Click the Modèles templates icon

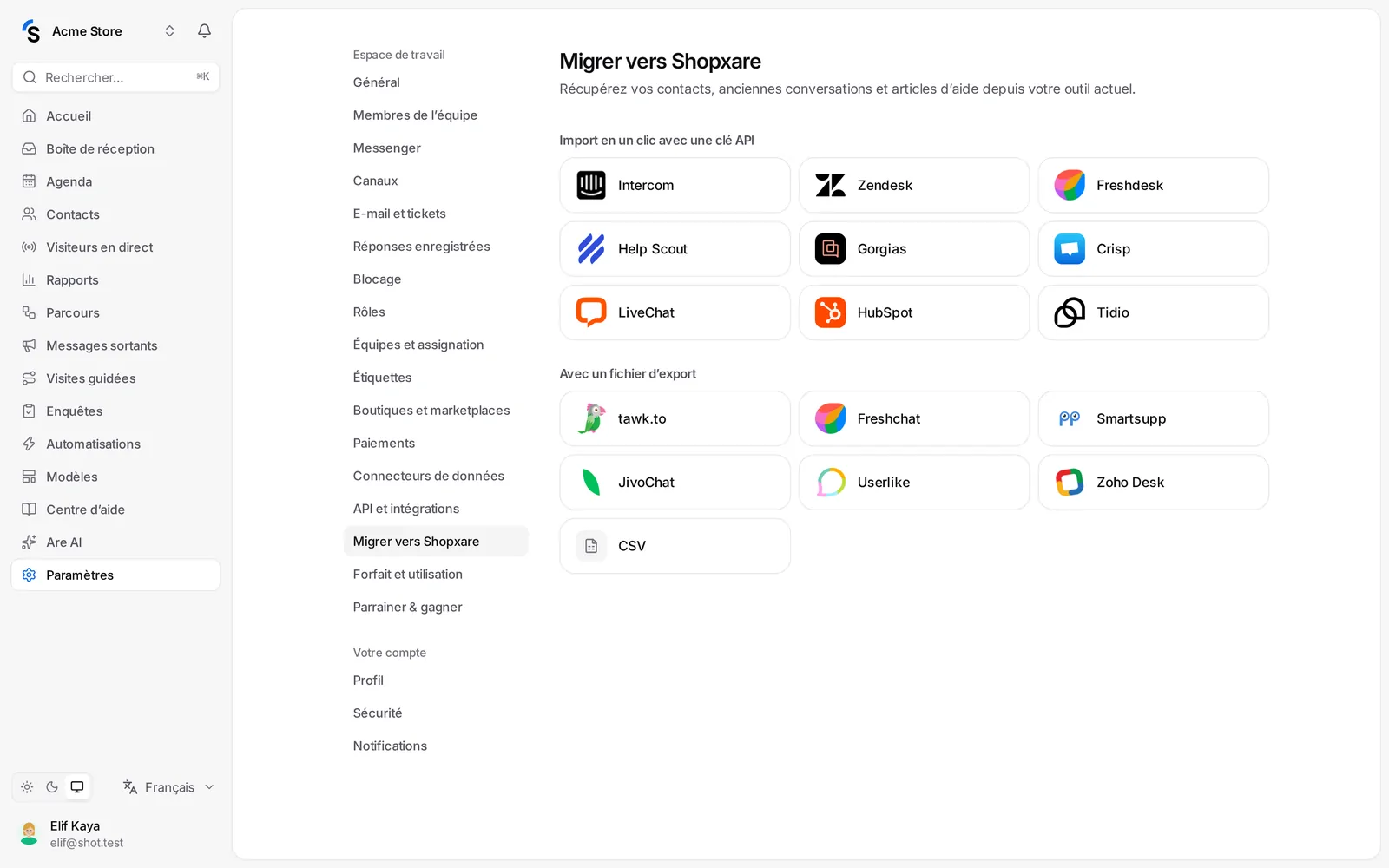click(29, 477)
